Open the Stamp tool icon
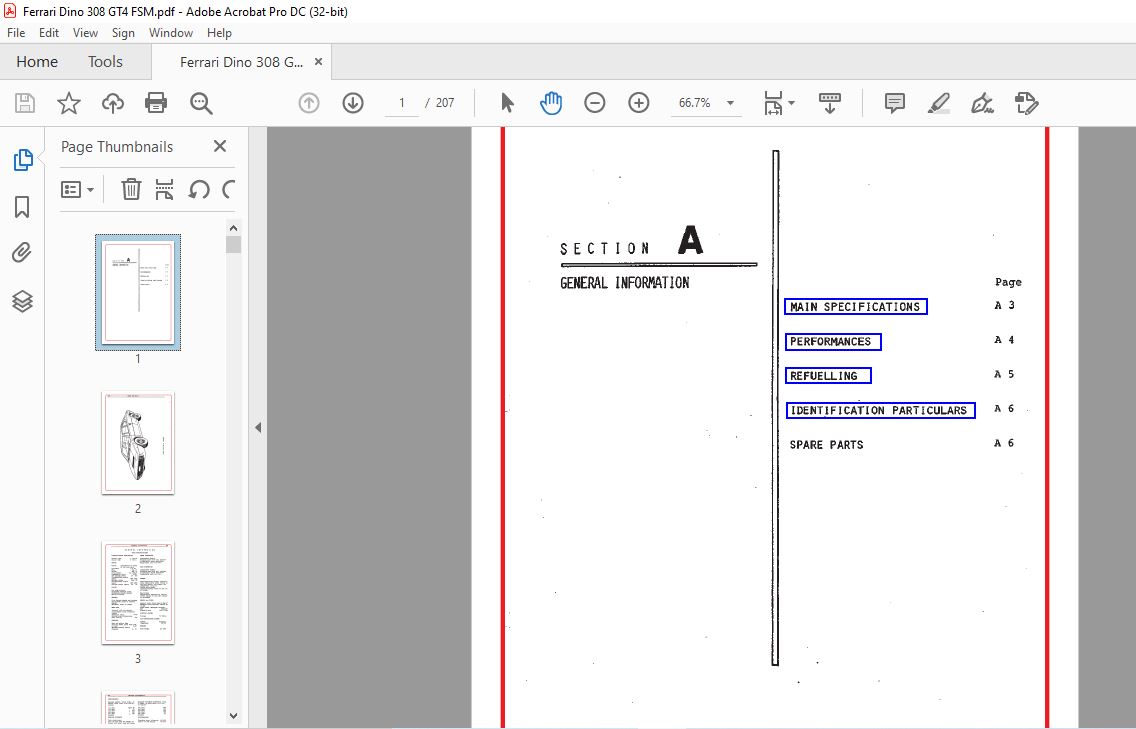The width and height of the screenshot is (1136, 729). (1027, 103)
